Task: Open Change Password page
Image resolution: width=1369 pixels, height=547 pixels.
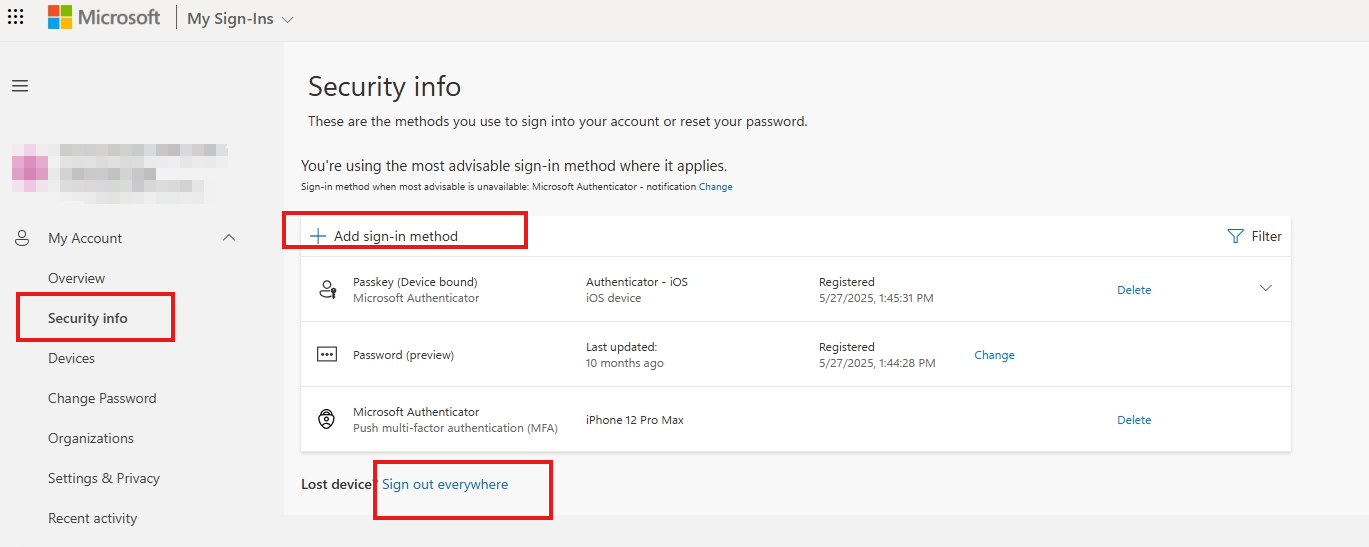Action: [102, 398]
